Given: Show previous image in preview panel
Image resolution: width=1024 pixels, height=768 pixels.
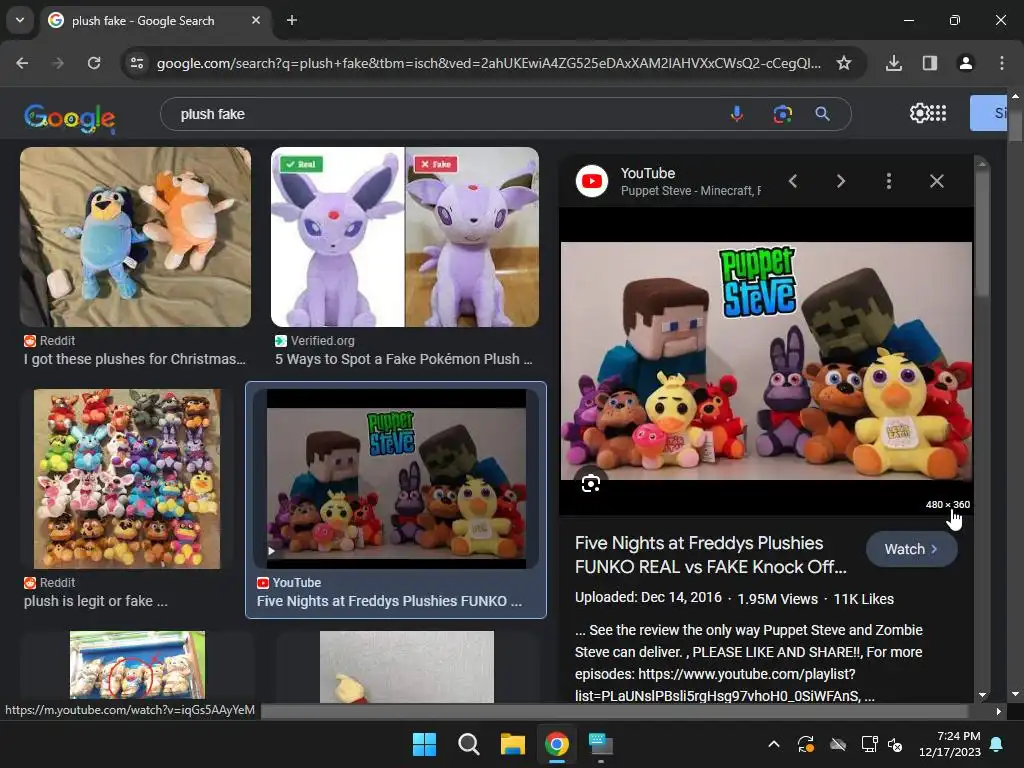Looking at the screenshot, I should [x=793, y=181].
